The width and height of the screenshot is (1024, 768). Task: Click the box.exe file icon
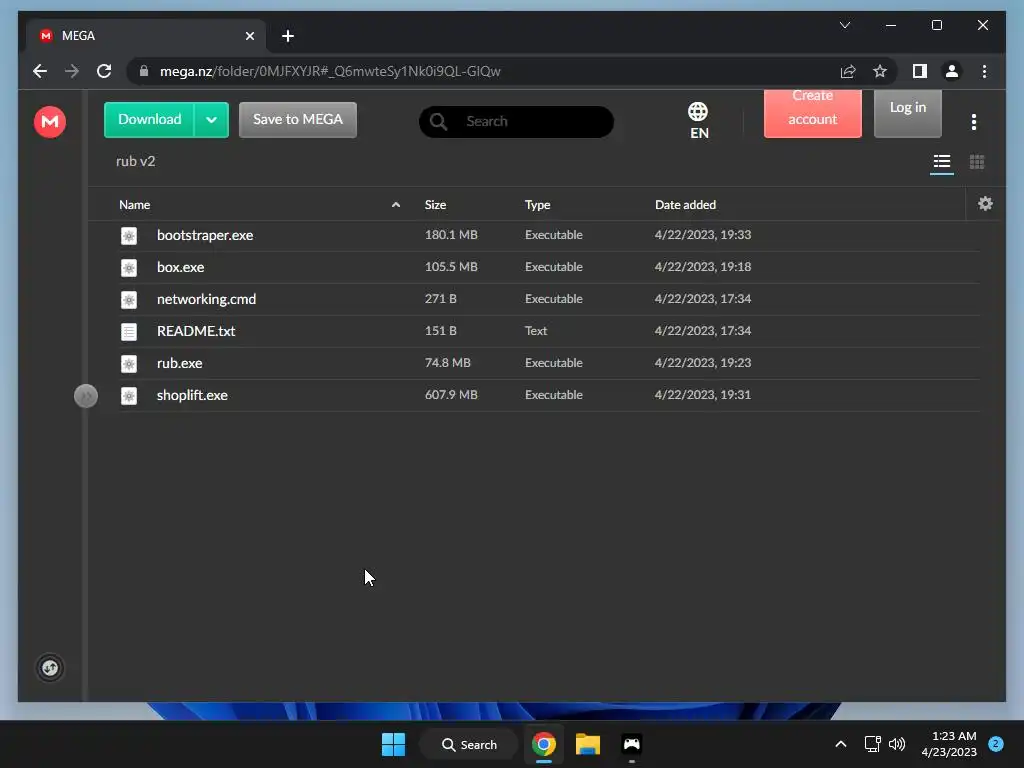129,267
